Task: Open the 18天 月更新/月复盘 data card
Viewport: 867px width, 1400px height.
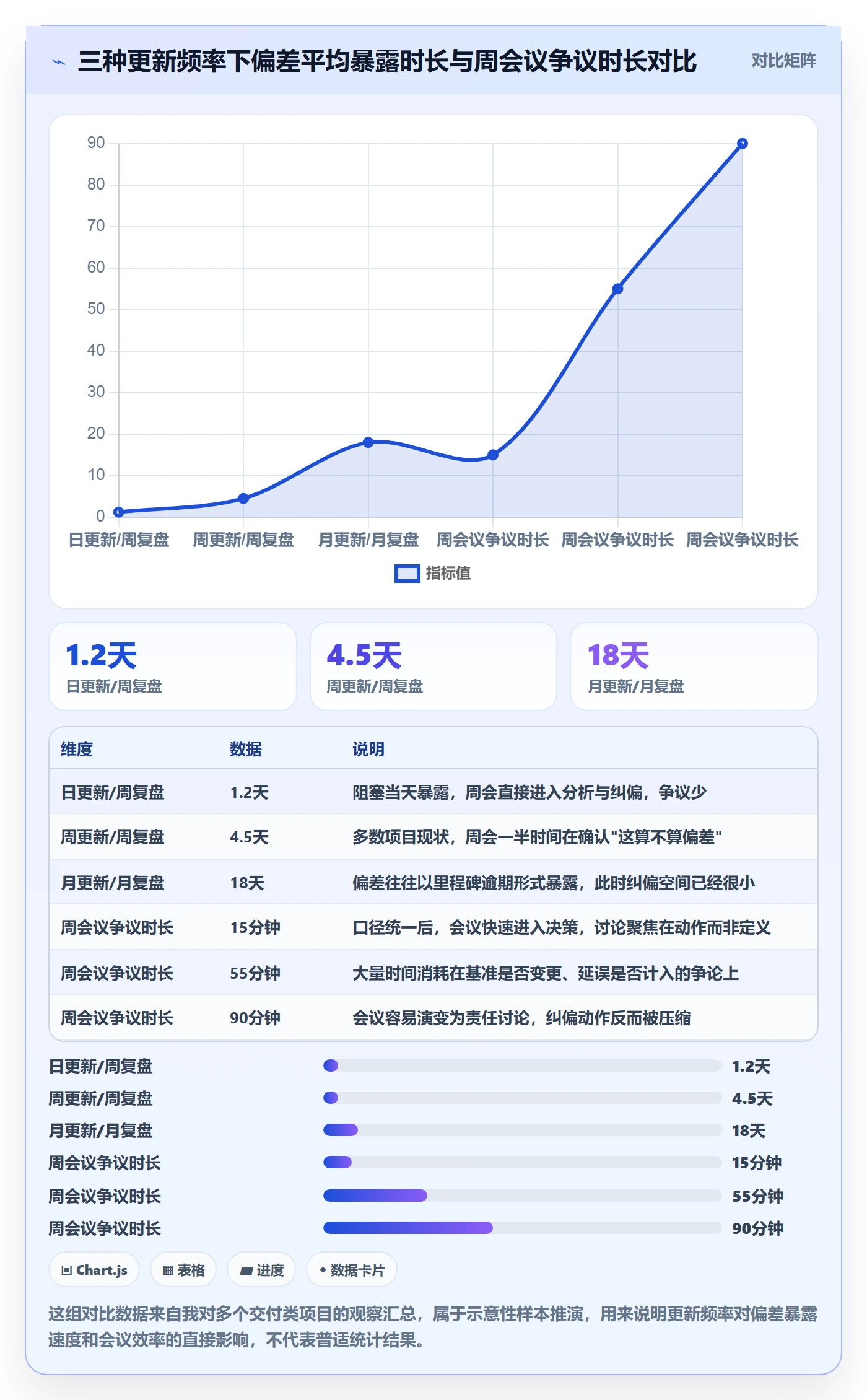Action: 694,667
